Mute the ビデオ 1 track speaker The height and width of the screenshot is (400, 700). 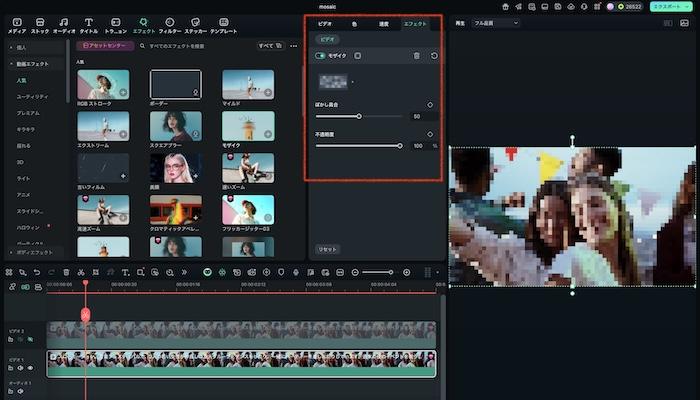point(21,368)
